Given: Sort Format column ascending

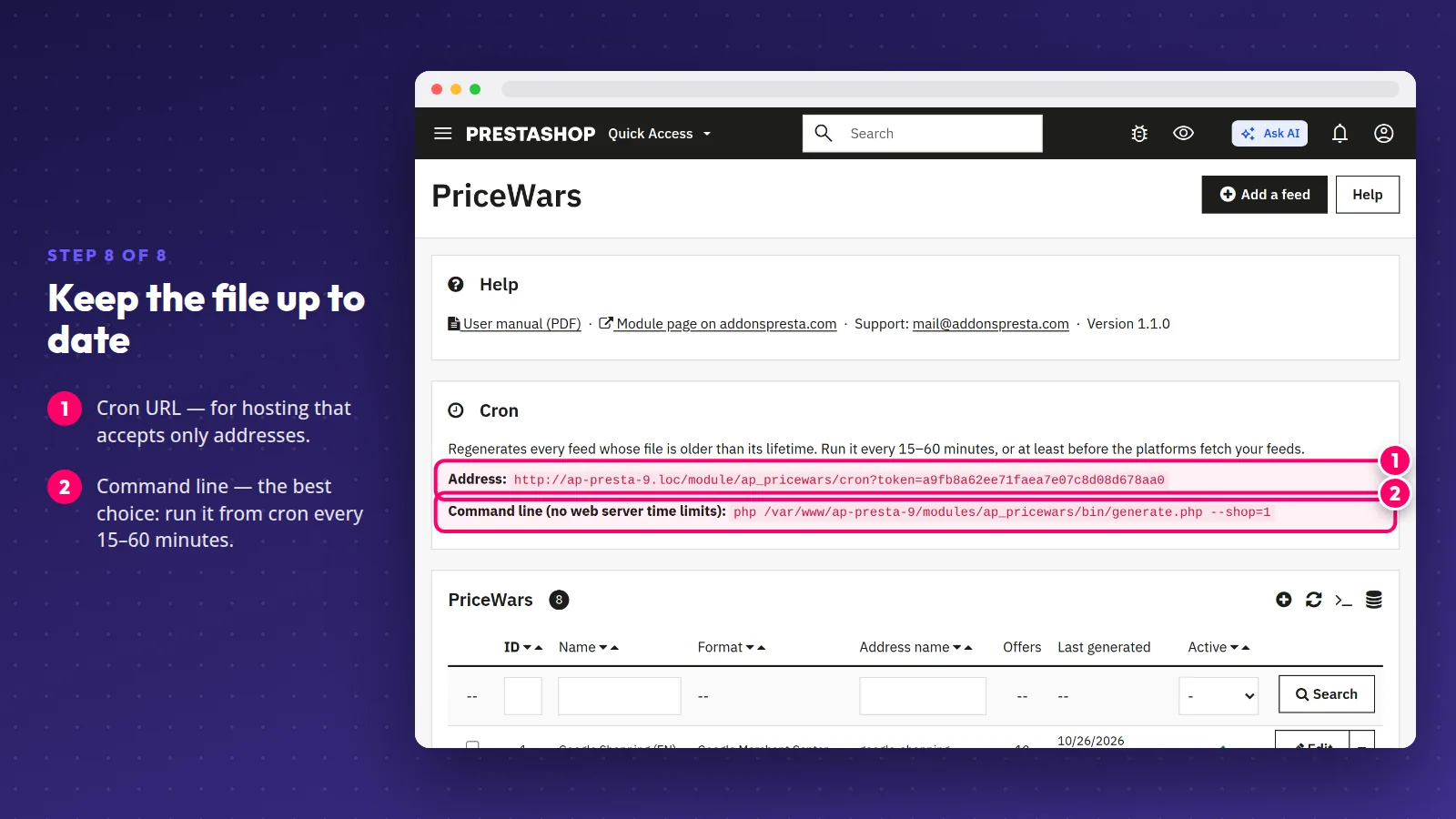Looking at the screenshot, I should tap(762, 647).
